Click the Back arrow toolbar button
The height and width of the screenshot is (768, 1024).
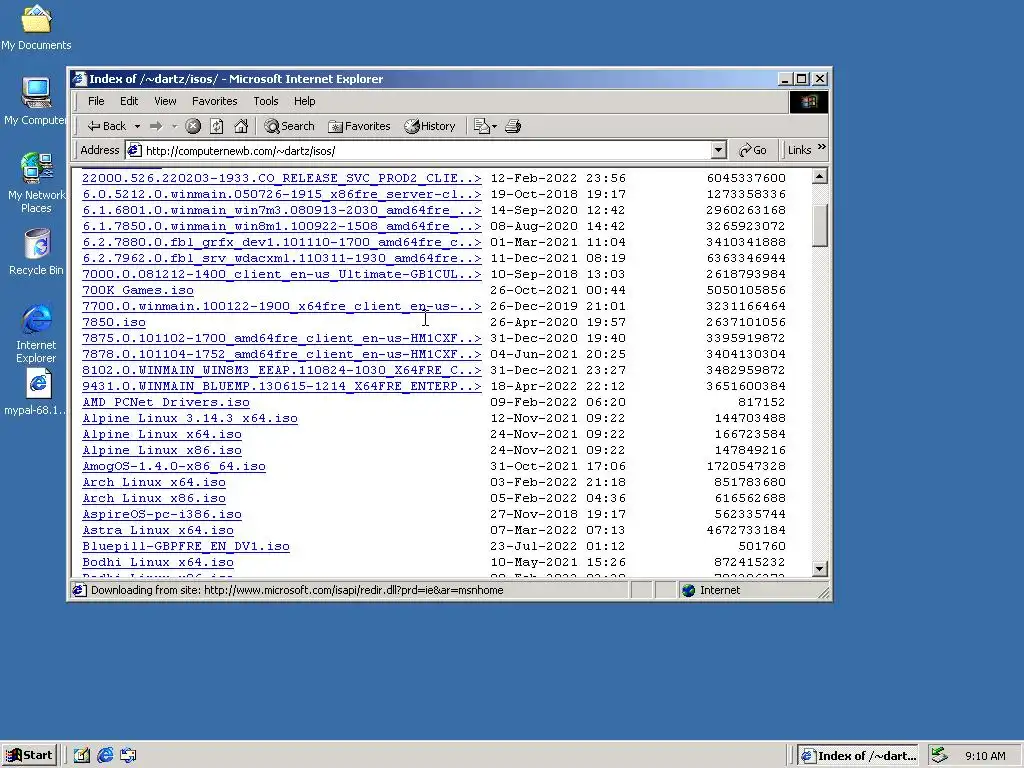point(106,126)
